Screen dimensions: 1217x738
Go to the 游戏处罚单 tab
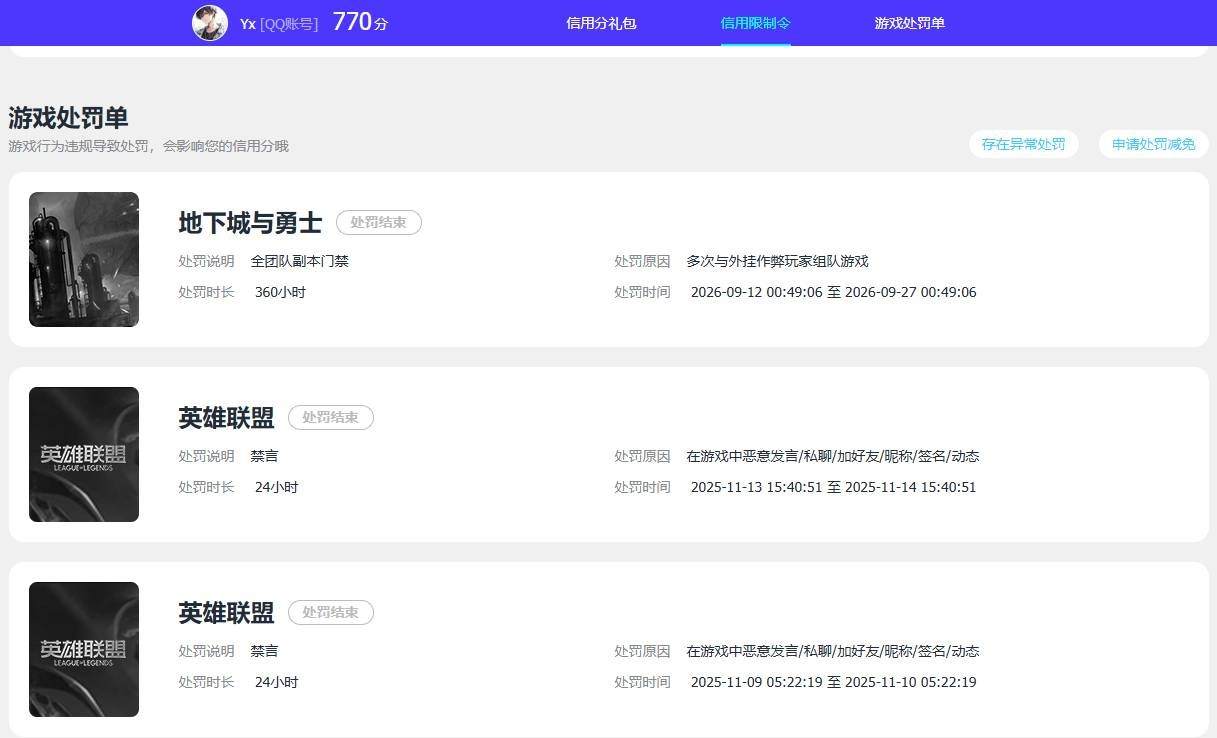tap(909, 23)
